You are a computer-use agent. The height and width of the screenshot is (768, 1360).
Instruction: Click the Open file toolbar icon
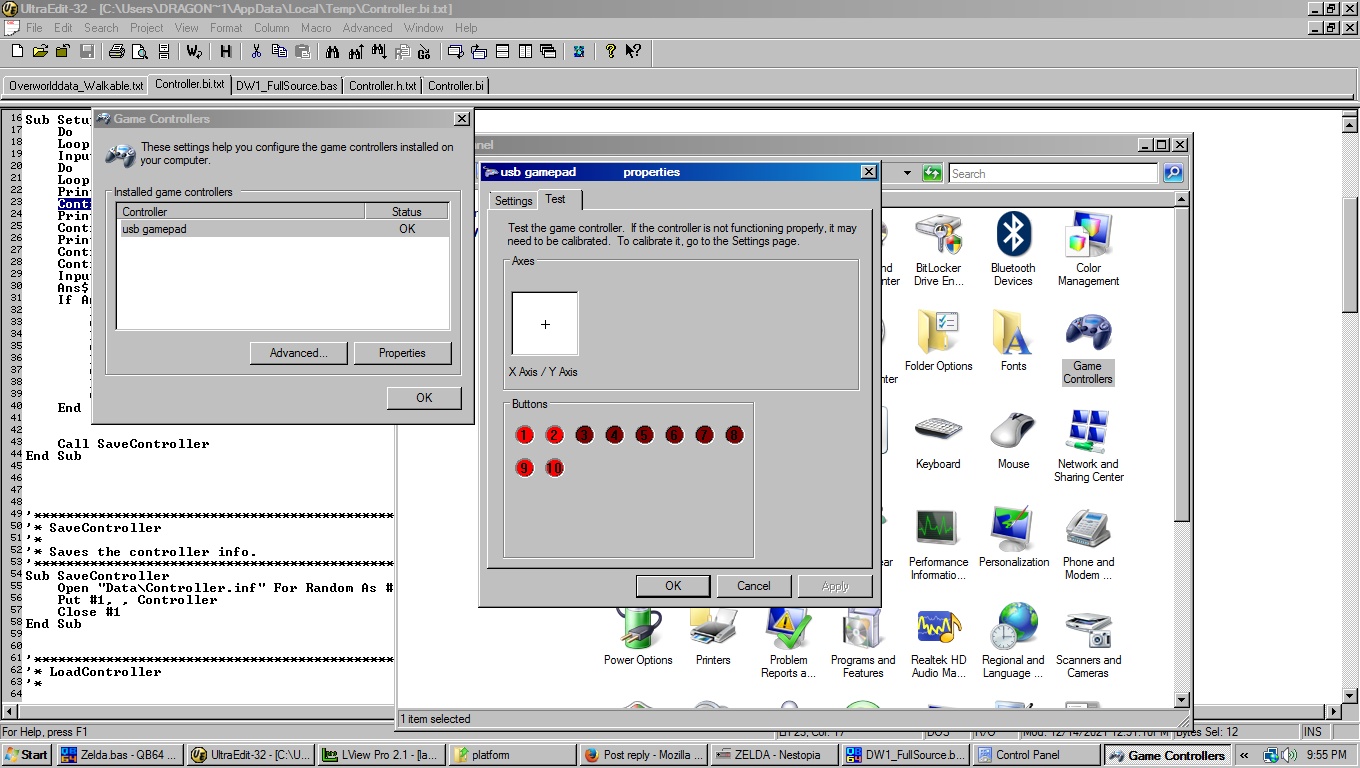40,51
